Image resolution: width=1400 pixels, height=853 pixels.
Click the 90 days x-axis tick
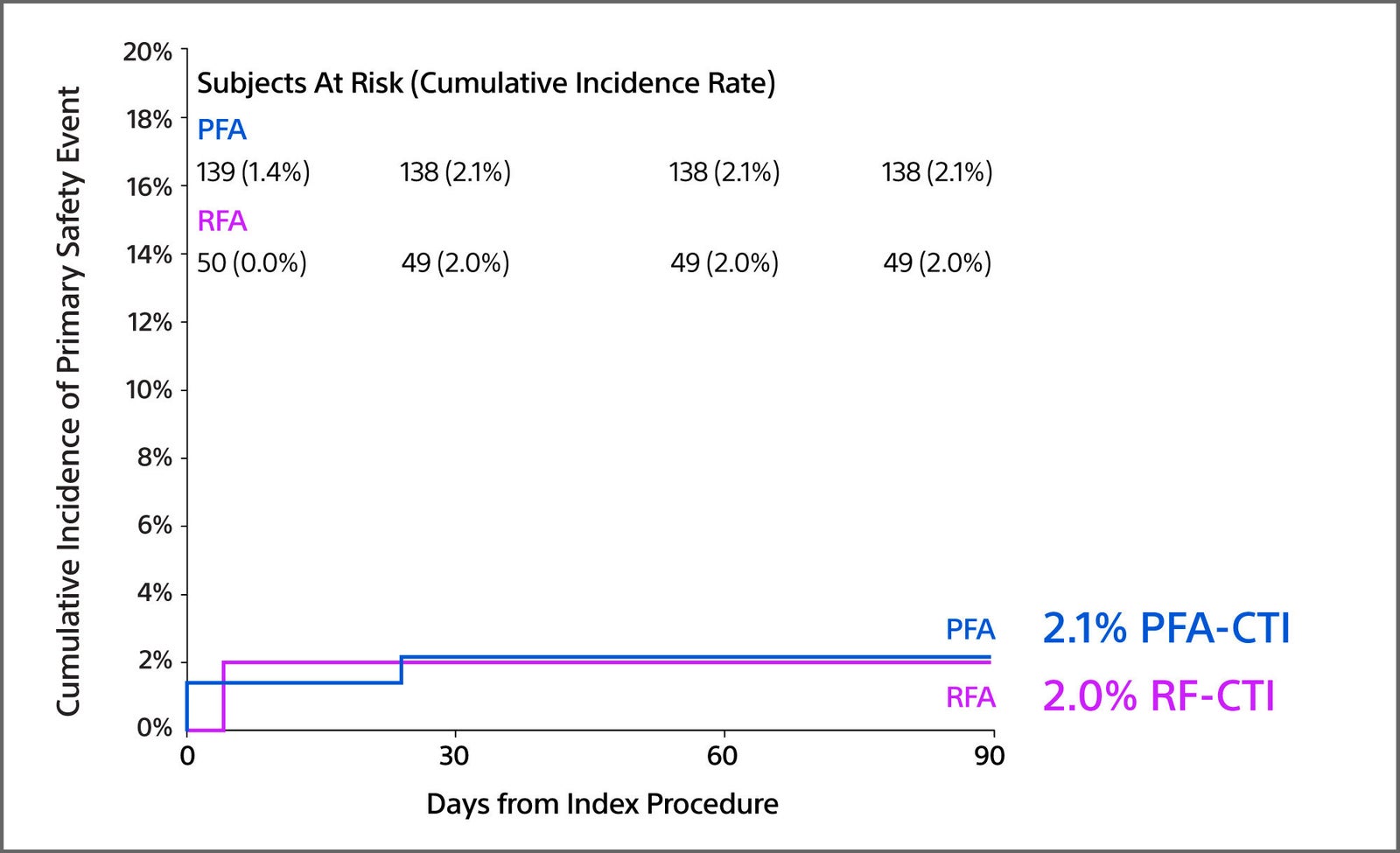coord(990,756)
